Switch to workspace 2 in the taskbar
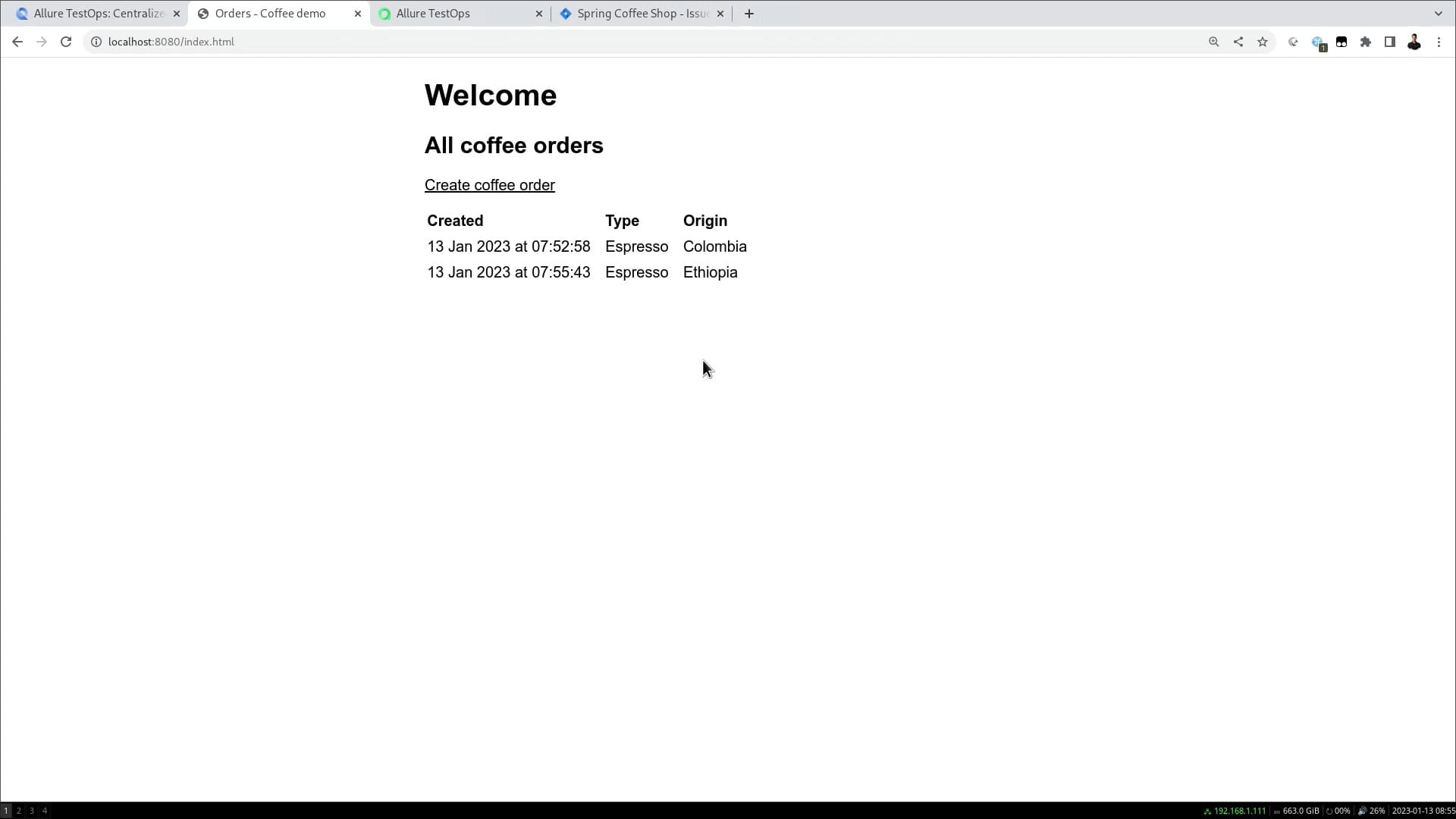This screenshot has height=819, width=1456. 19,811
